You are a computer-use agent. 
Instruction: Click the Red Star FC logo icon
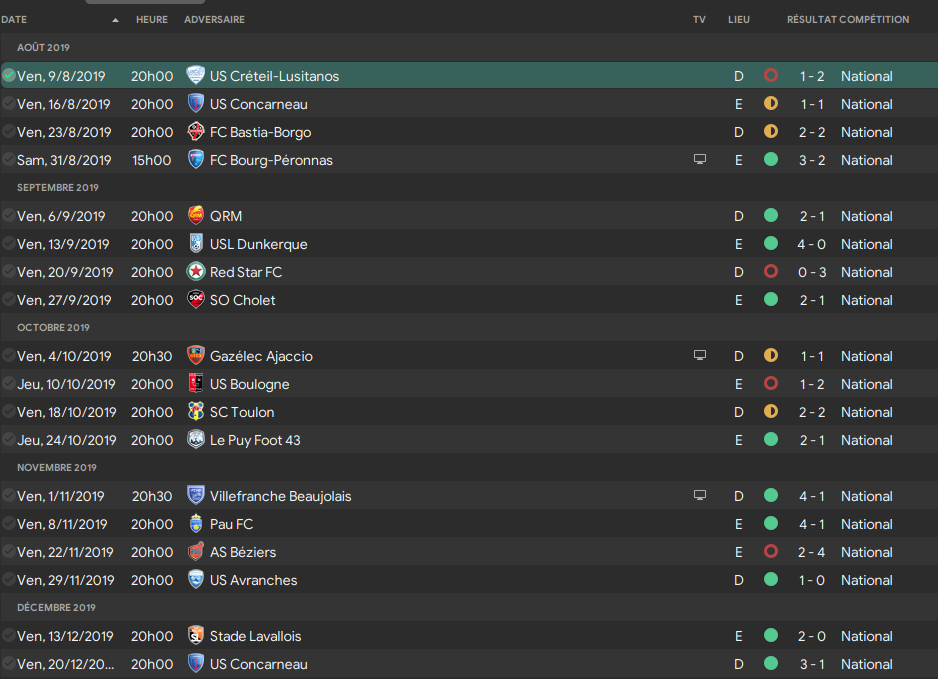[x=196, y=272]
